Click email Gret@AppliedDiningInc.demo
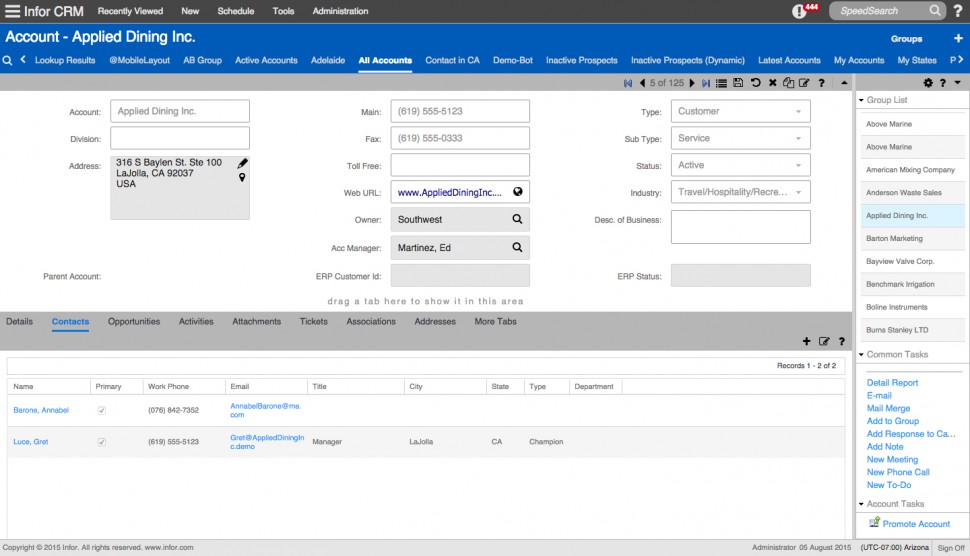This screenshot has width=970, height=556. pyautogui.click(x=267, y=442)
